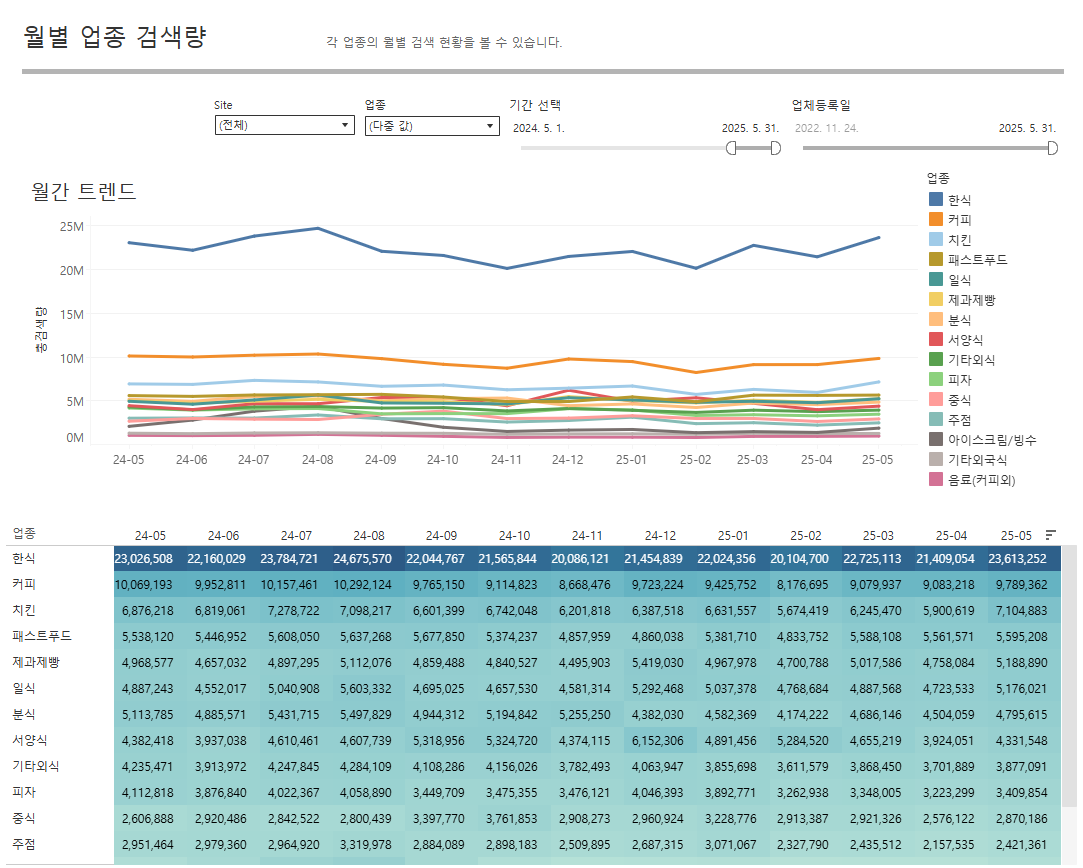Click the 기간 선택 end slider handle
Viewport: 1083px width, 868px height.
pos(775,148)
